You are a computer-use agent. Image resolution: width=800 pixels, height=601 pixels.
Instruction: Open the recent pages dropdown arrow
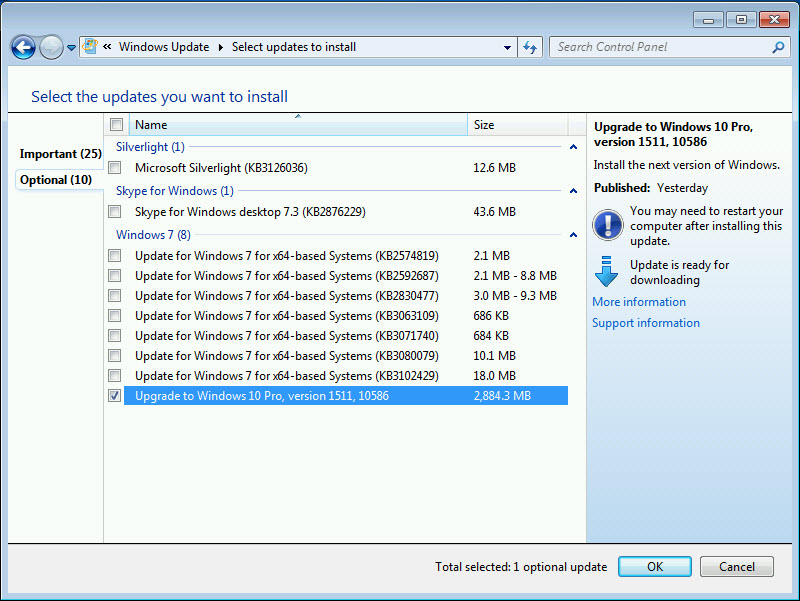(72, 48)
